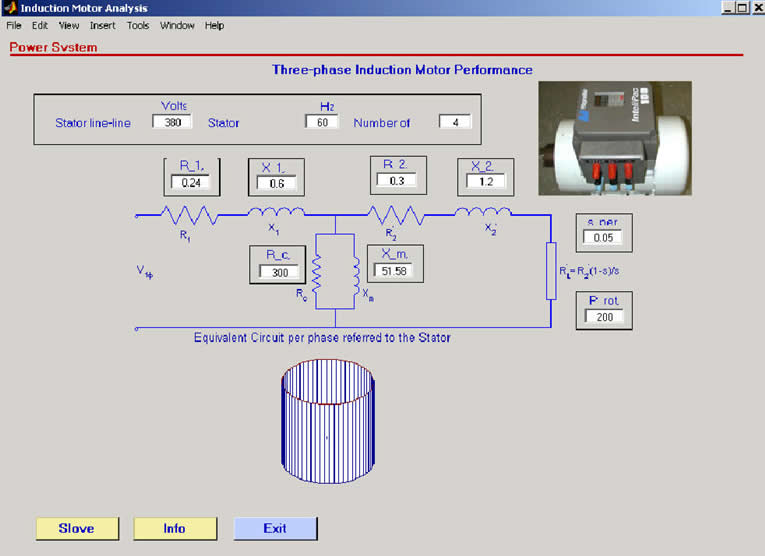Open the Edit menu
This screenshot has height=556, width=765.
40,25
